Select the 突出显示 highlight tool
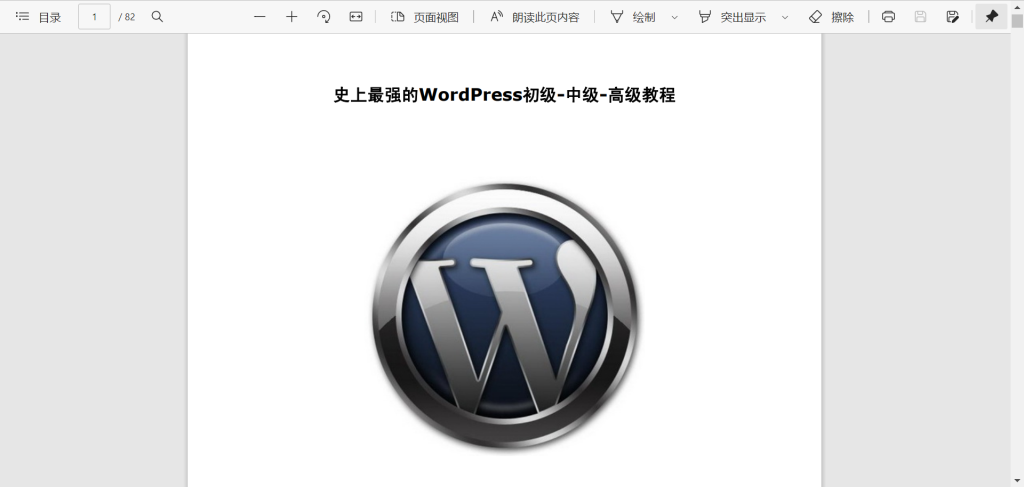The image size is (1024, 487). pyautogui.click(x=731, y=17)
